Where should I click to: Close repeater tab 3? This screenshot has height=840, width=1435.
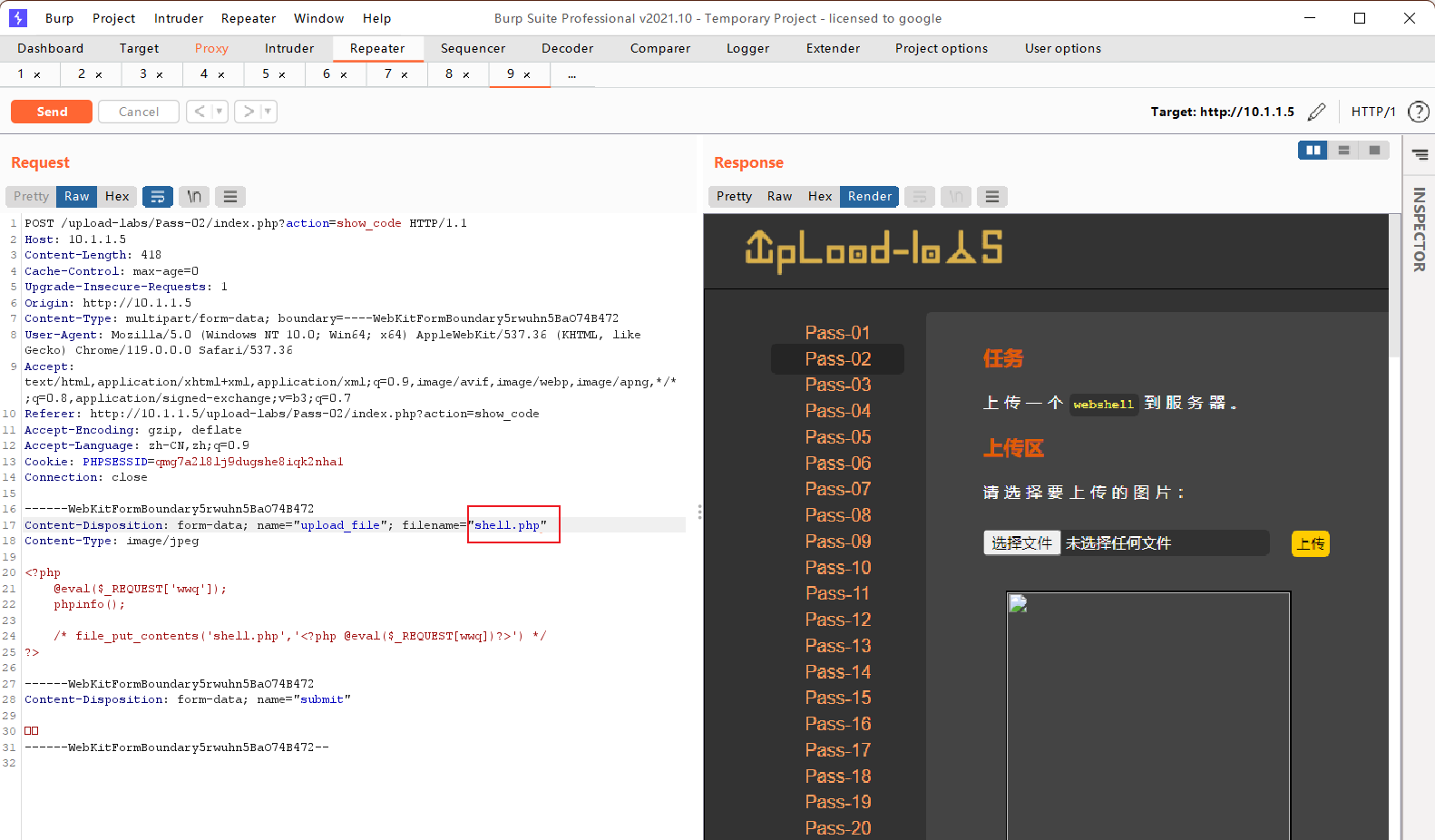tap(160, 75)
